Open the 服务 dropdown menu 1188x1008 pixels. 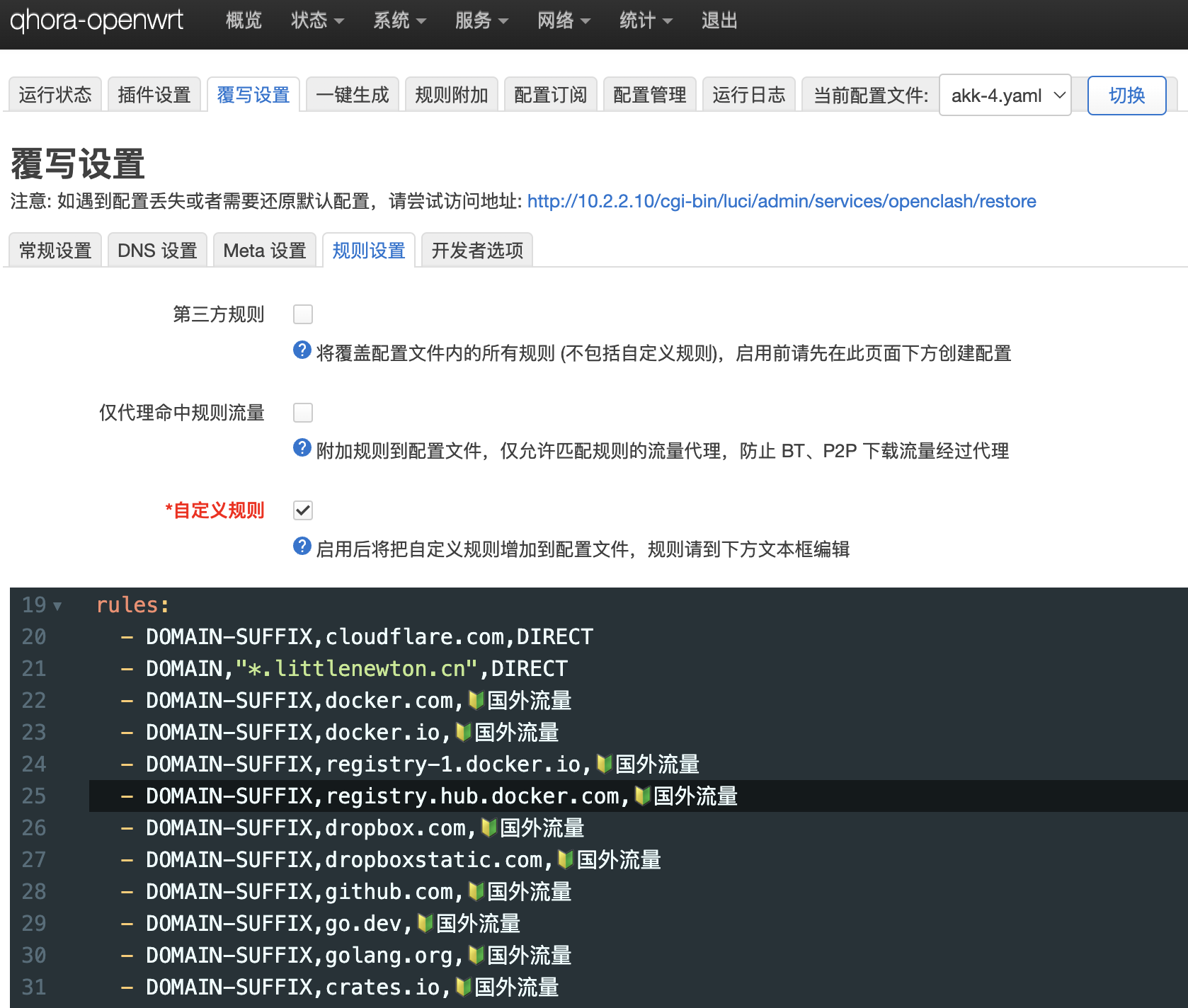(481, 21)
